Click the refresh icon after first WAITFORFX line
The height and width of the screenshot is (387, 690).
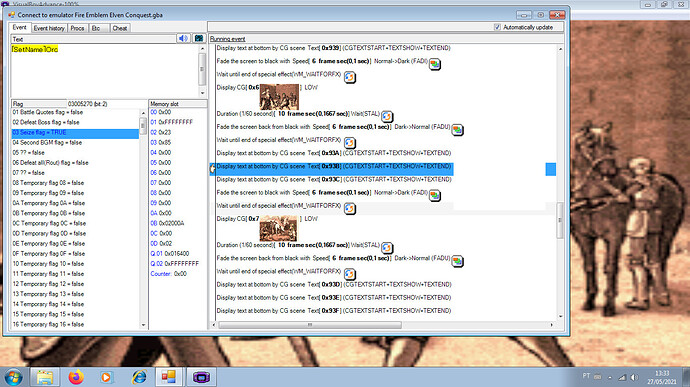pos(350,77)
